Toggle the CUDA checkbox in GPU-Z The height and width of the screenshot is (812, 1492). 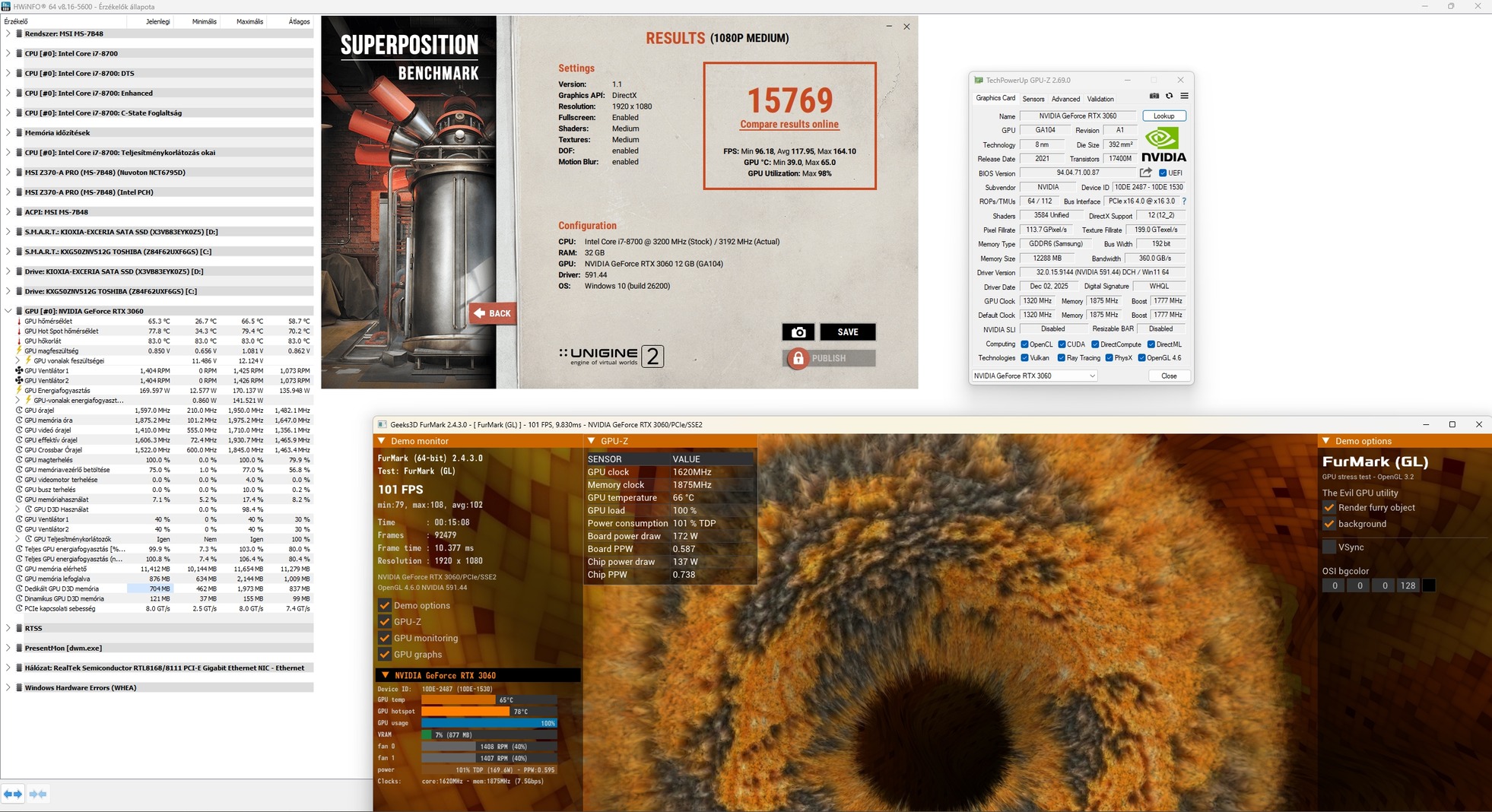click(1062, 344)
